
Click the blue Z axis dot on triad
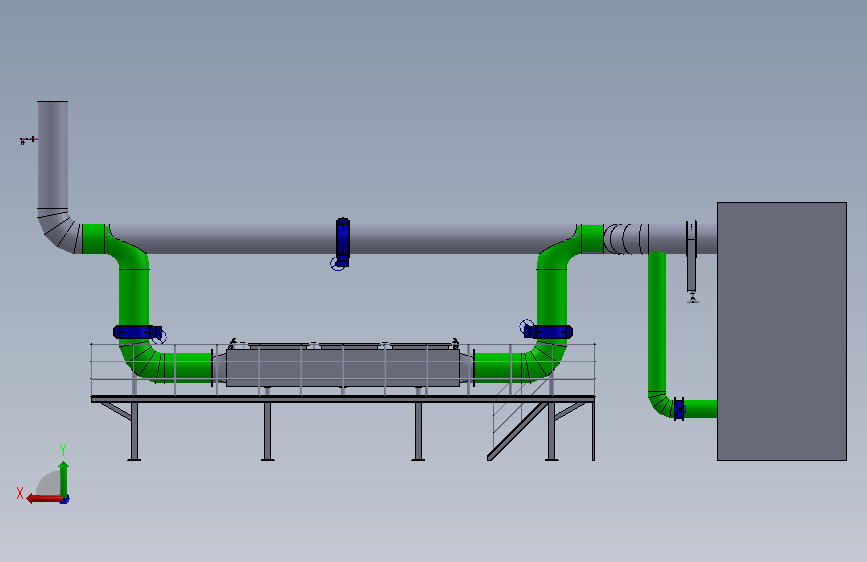65,500
